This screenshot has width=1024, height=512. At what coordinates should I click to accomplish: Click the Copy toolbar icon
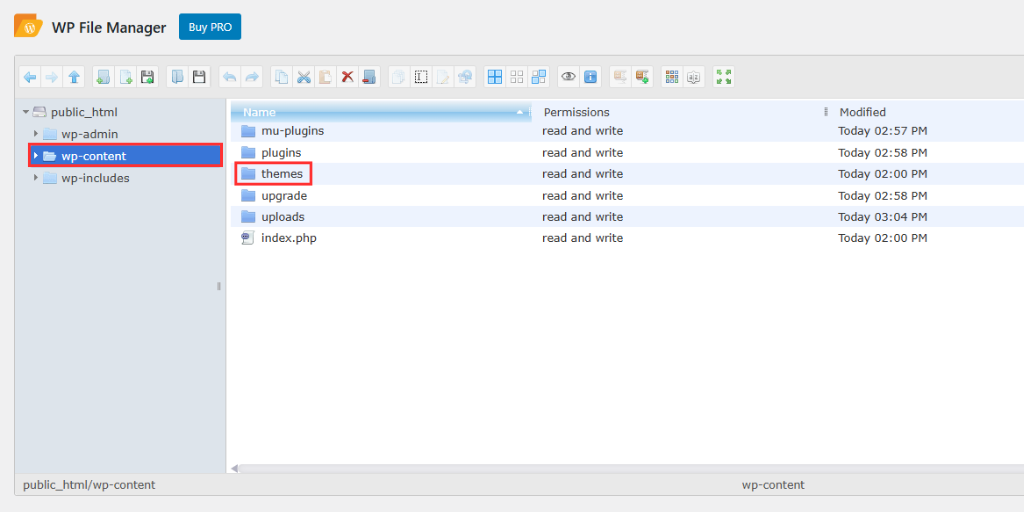pos(281,77)
